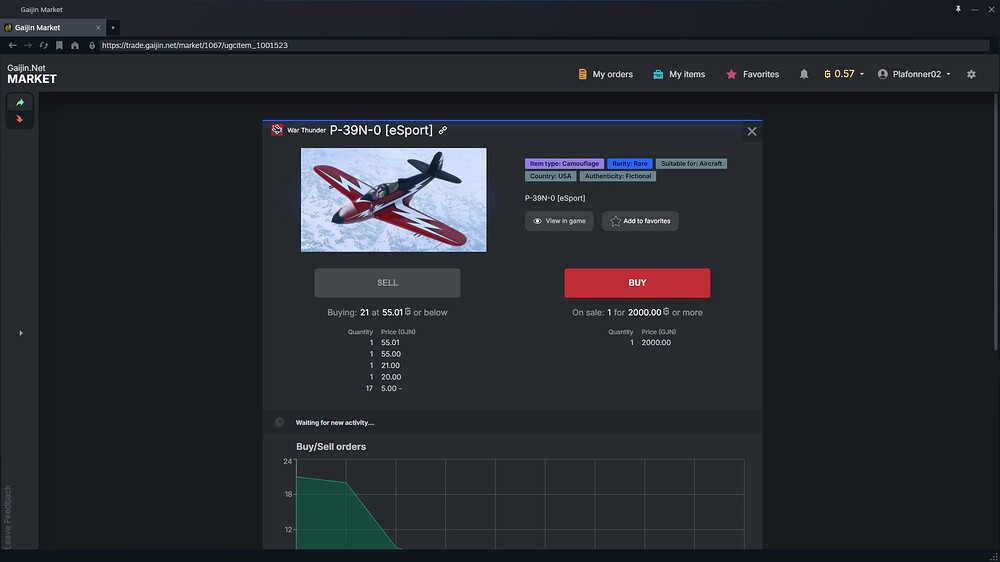
Task: Click the address bar URL field
Action: [543, 45]
